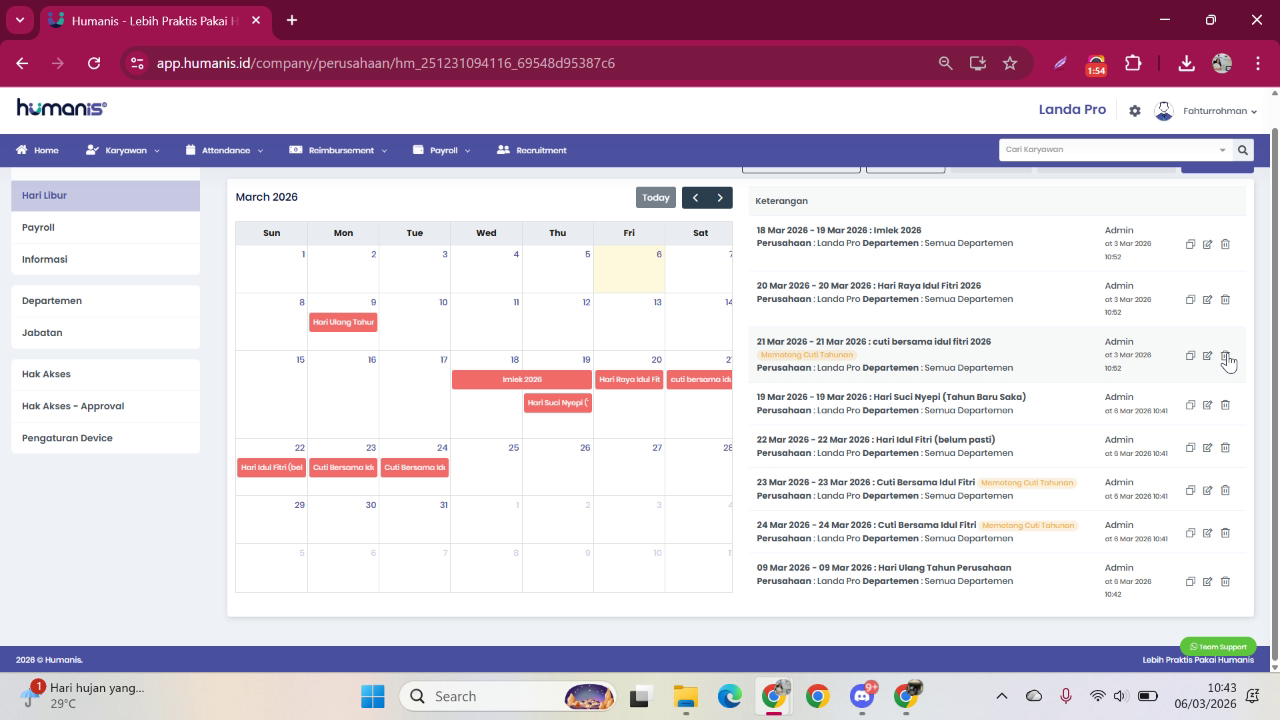This screenshot has height=720, width=1280.
Task: Open the Chrome tab search dropdown
Action: point(19,20)
